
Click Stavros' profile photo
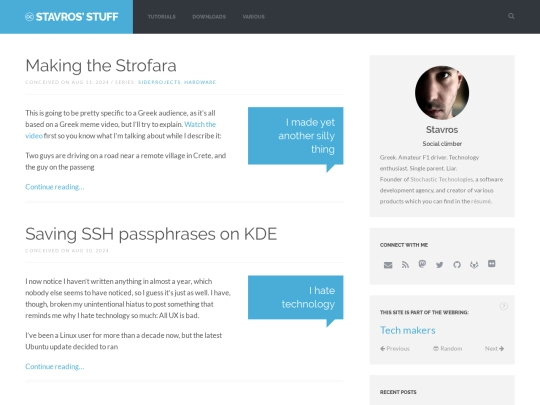pyautogui.click(x=442, y=93)
